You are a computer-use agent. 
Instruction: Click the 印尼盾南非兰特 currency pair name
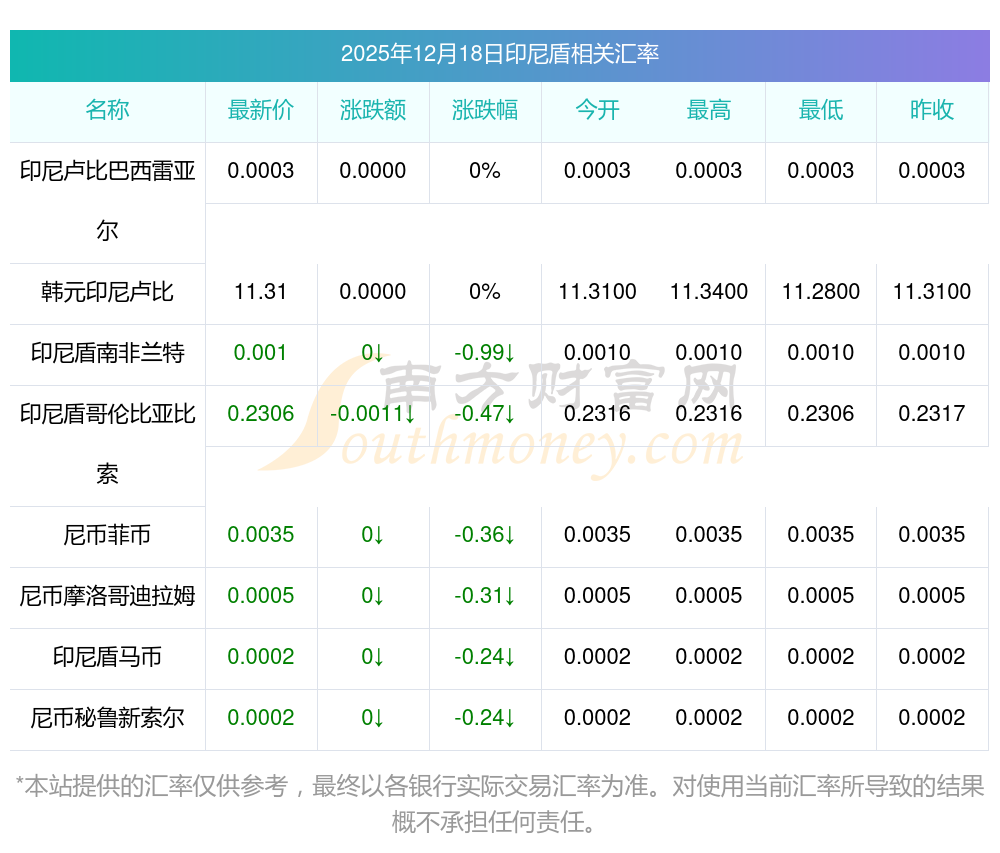[107, 353]
